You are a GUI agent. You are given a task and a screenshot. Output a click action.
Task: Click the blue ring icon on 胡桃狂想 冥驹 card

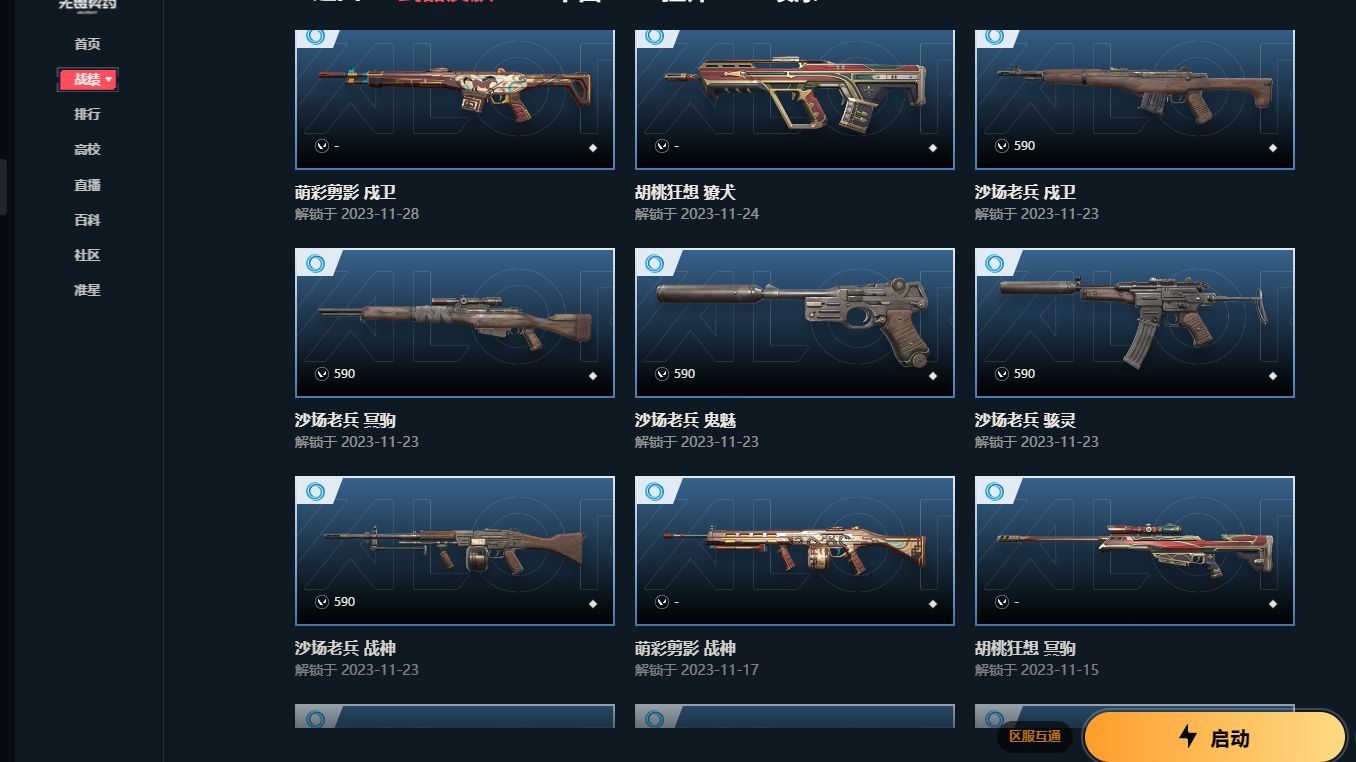coord(995,492)
